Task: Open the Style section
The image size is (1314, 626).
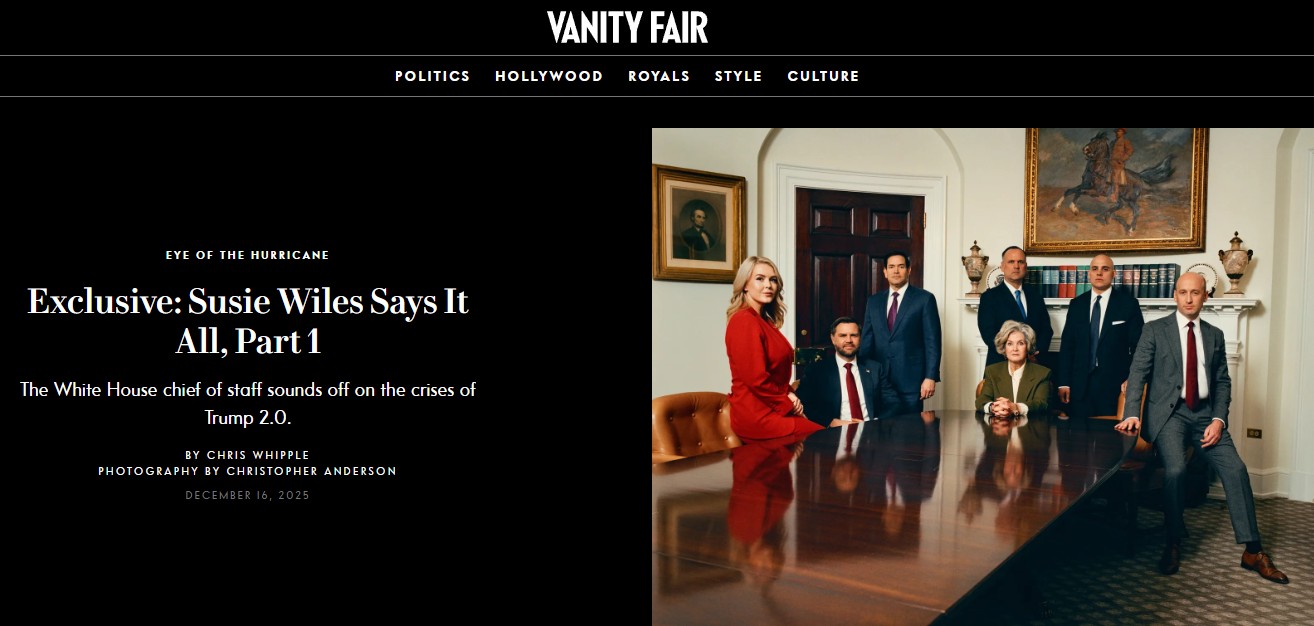Action: pos(738,76)
